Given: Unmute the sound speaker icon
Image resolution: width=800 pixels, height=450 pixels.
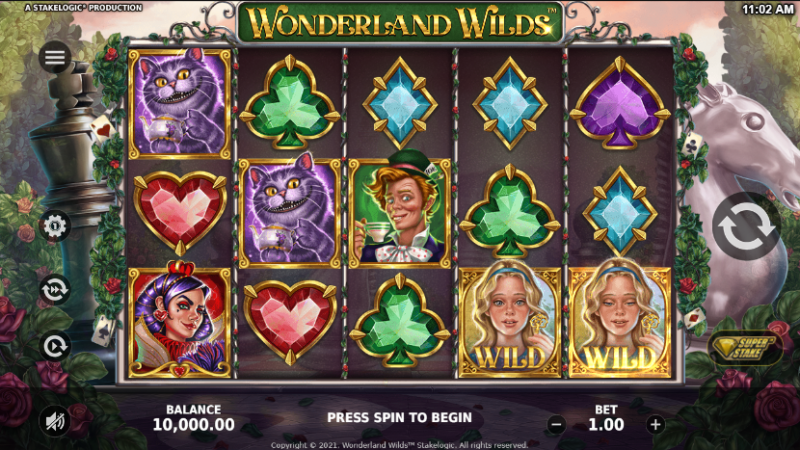Looking at the screenshot, I should (55, 421).
